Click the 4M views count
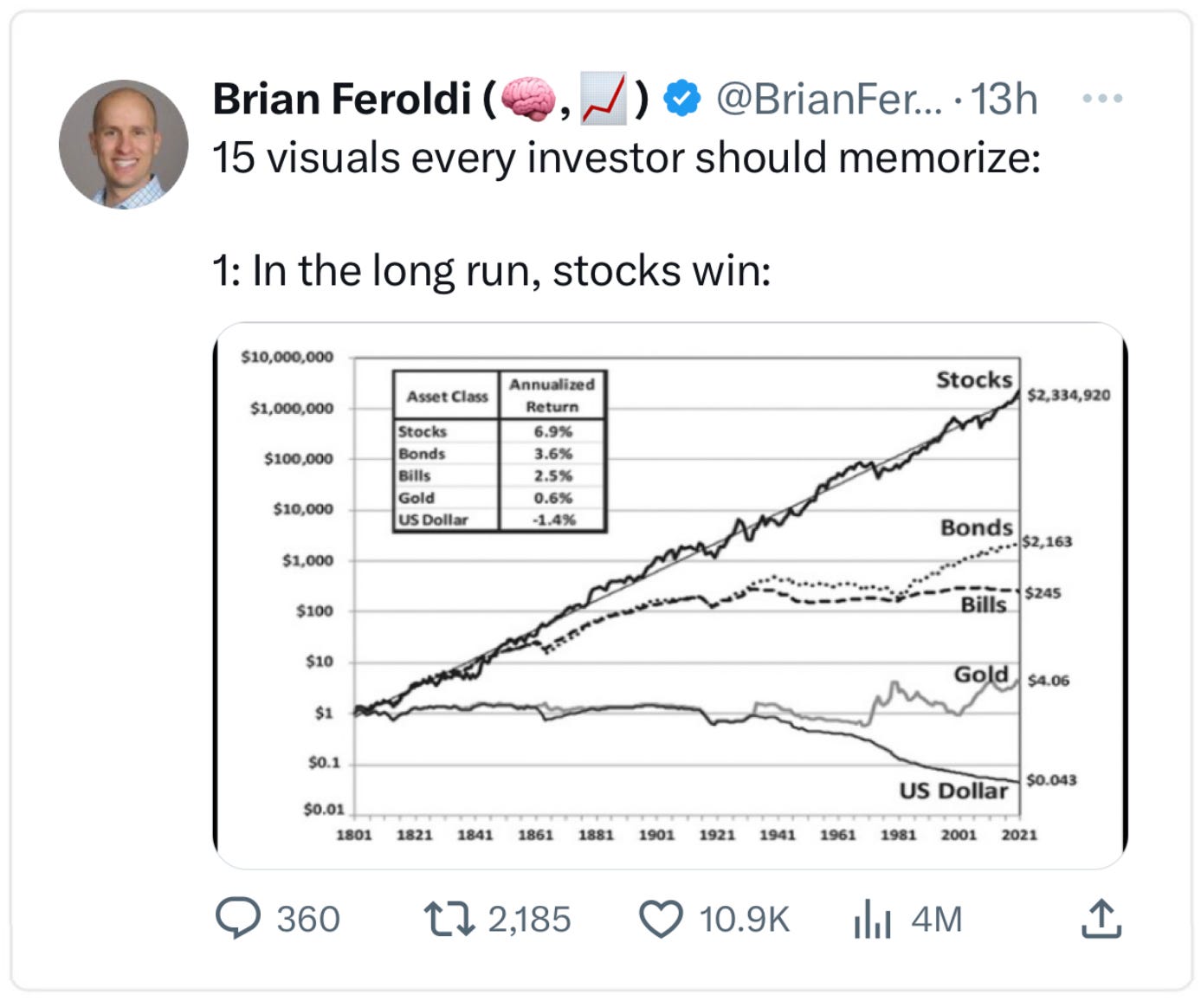Viewport: 1201px width, 1008px height. click(936, 919)
